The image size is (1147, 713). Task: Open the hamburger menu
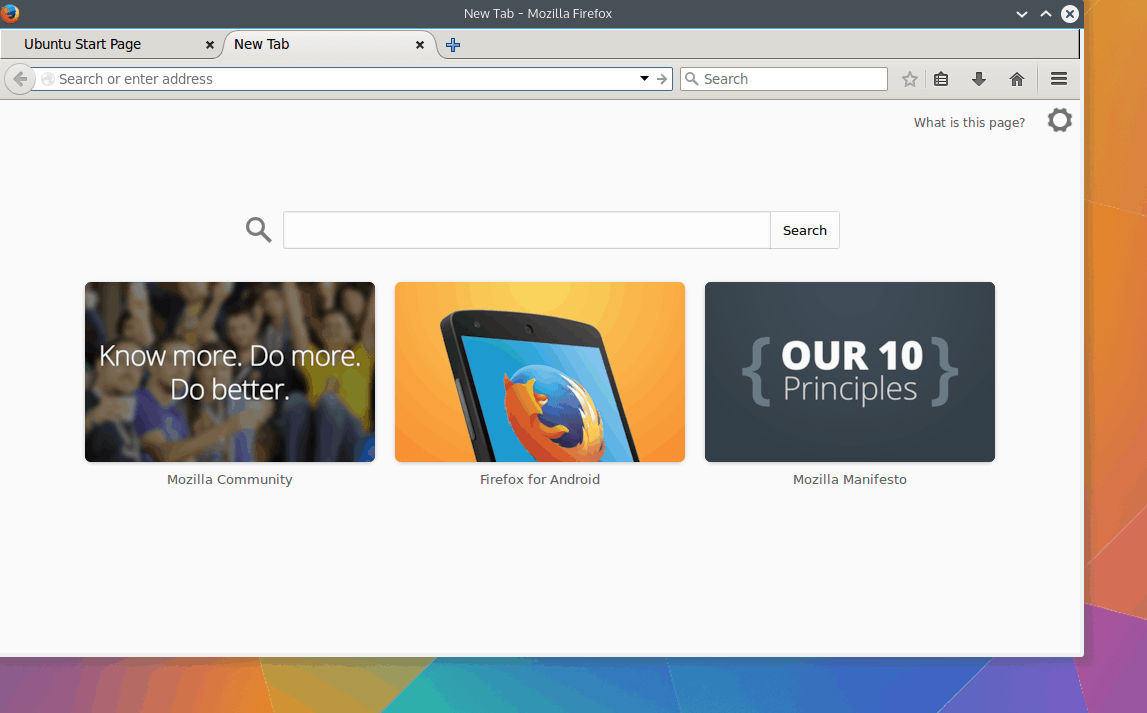tap(1058, 79)
